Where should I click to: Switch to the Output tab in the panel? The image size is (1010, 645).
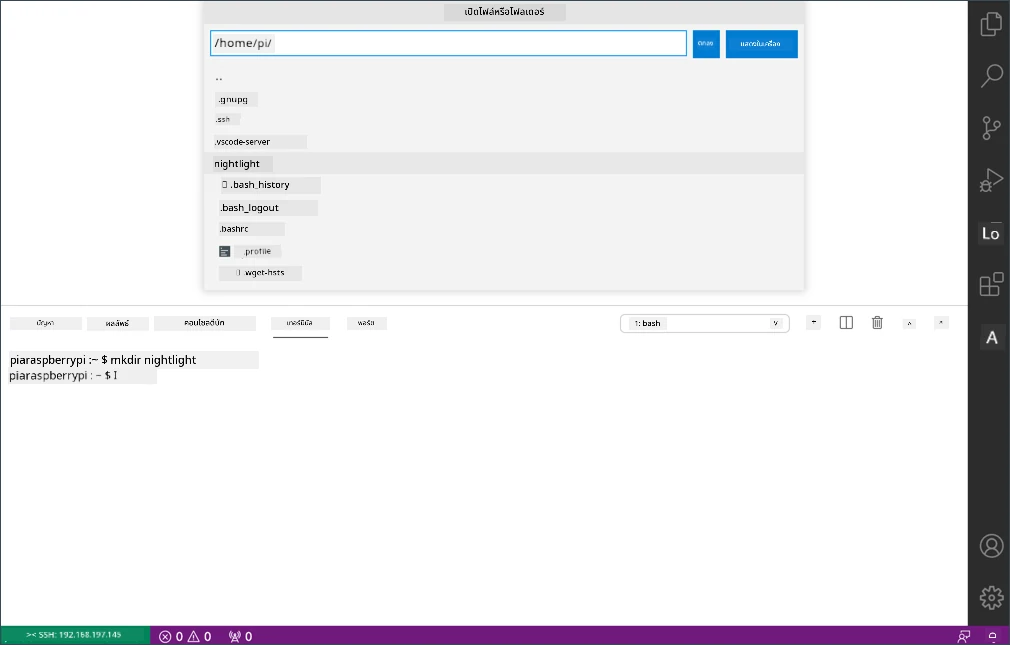coord(118,323)
